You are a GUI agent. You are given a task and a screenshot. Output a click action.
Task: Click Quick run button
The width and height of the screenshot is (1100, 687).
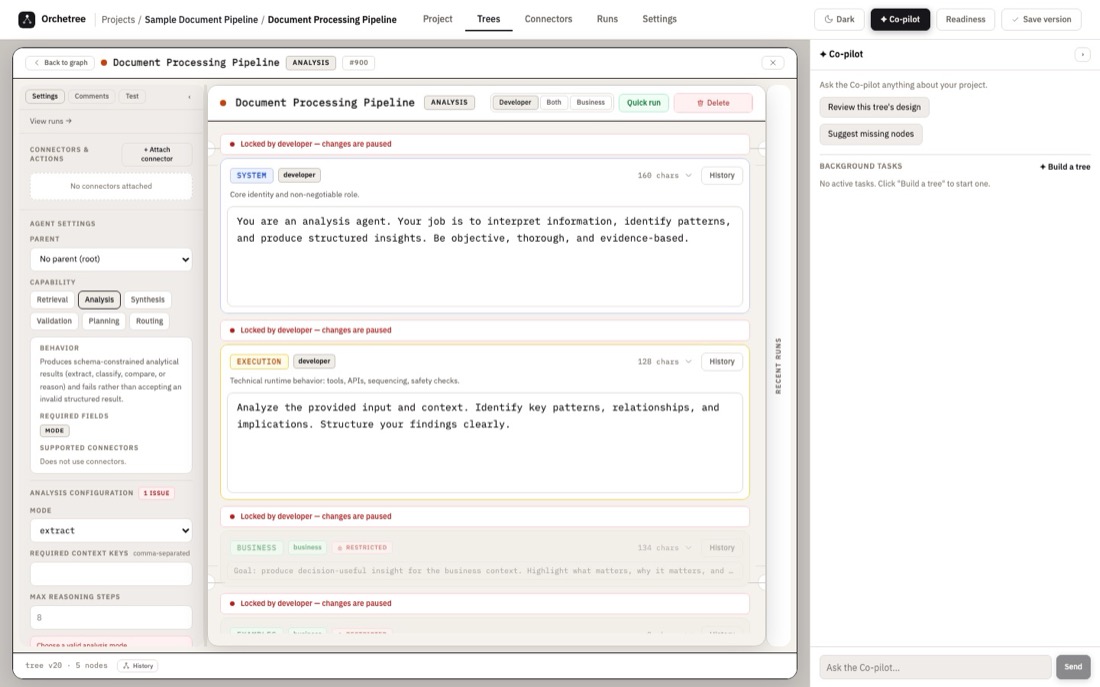coord(643,102)
